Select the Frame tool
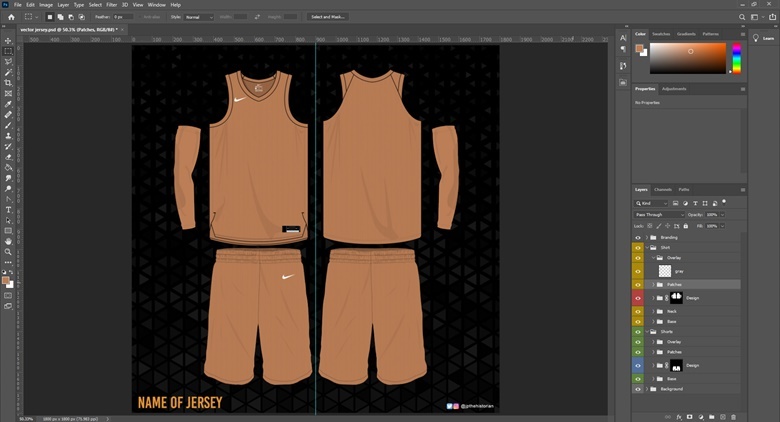 pyautogui.click(x=8, y=94)
